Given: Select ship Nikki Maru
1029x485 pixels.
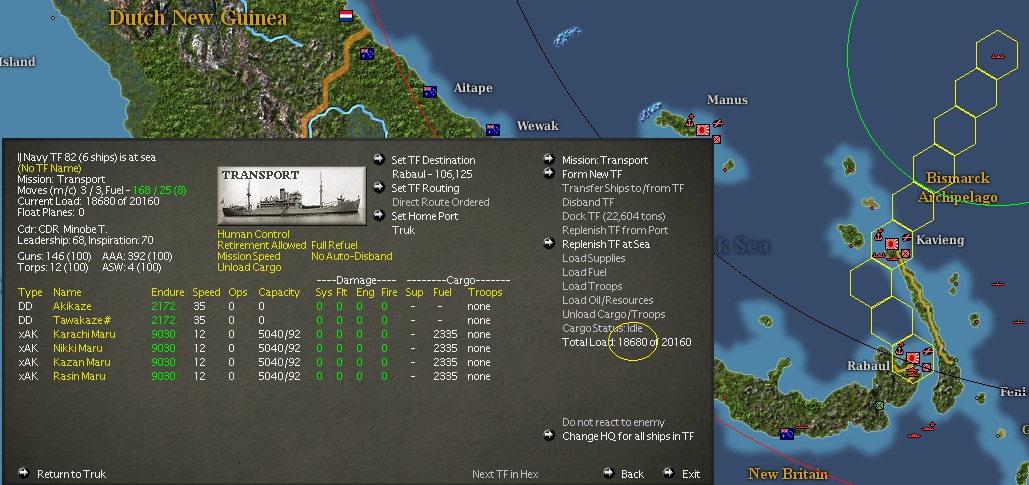Looking at the screenshot, I should click(77, 348).
